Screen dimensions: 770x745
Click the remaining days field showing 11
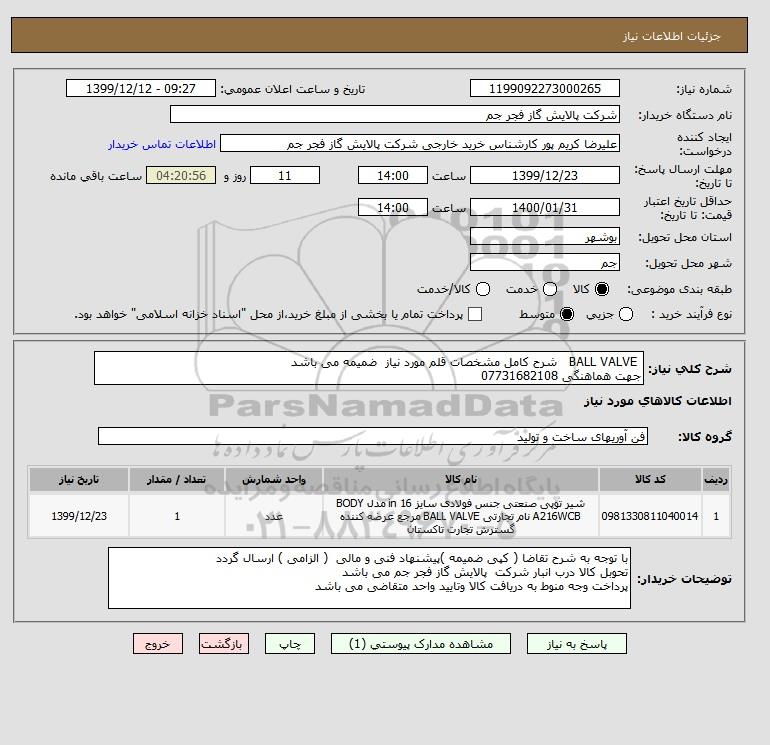[x=285, y=175]
